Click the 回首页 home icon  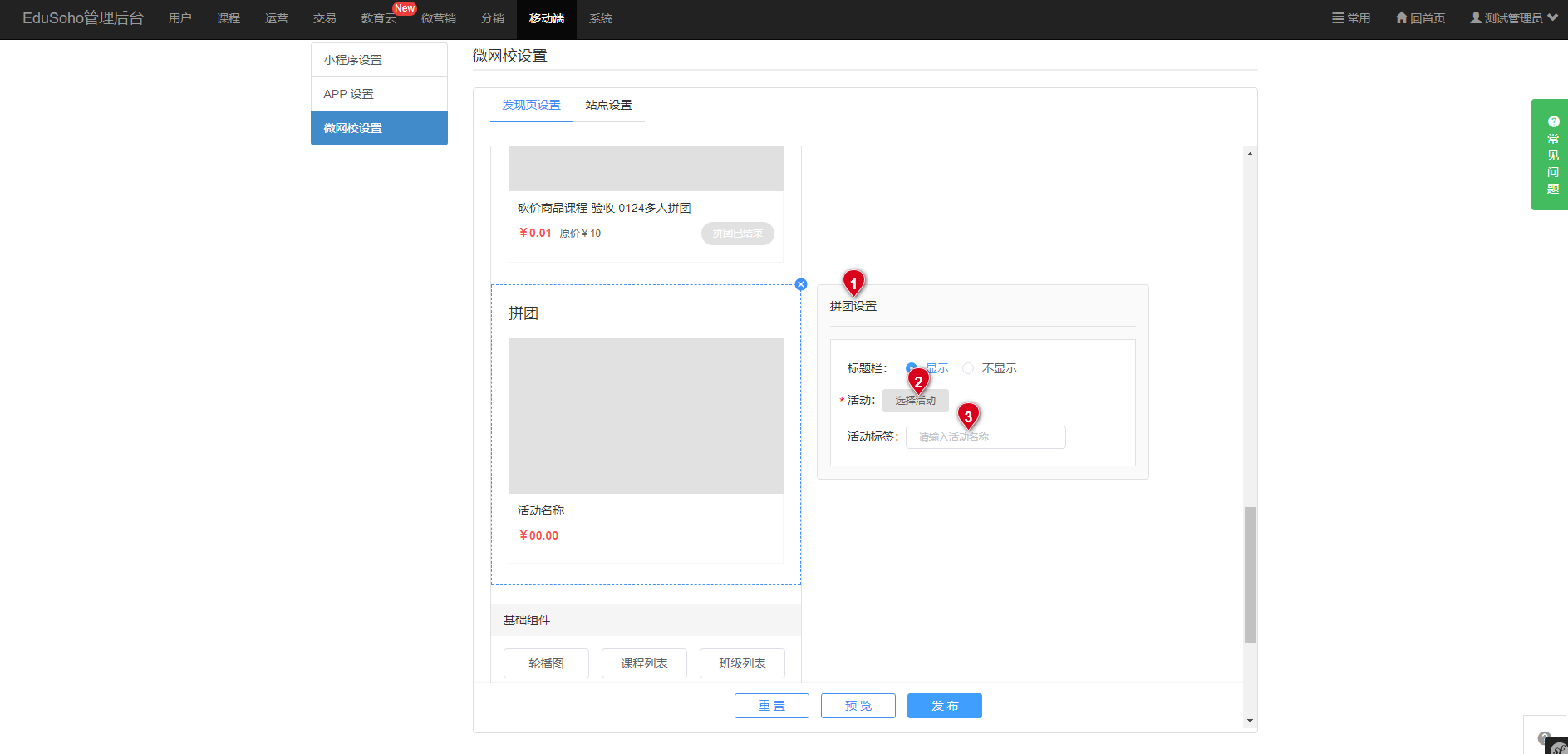coord(1401,17)
